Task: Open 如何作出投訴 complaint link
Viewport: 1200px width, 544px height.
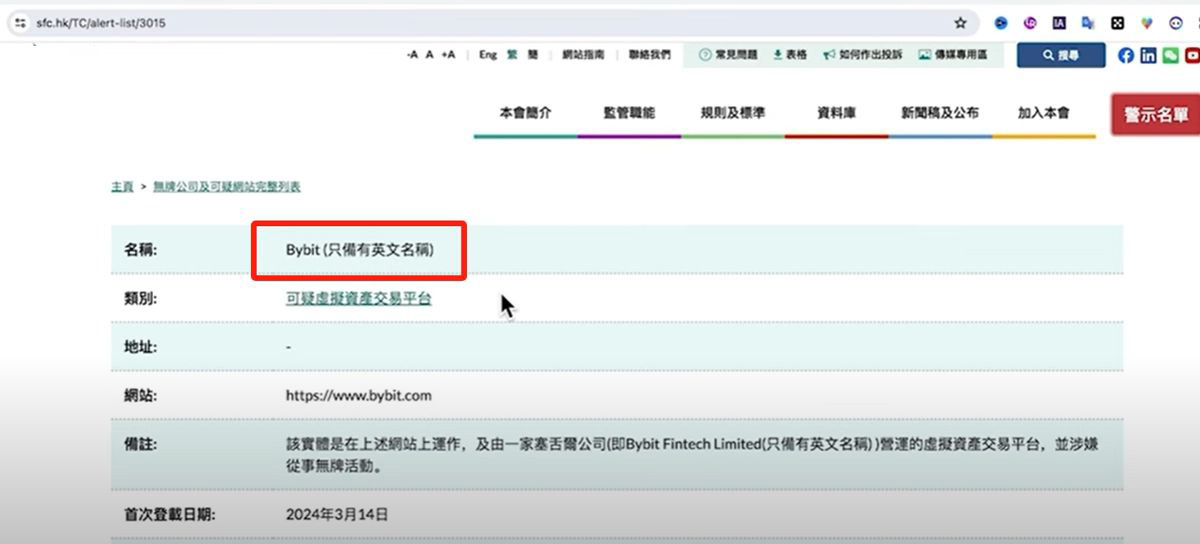Action: click(862, 55)
